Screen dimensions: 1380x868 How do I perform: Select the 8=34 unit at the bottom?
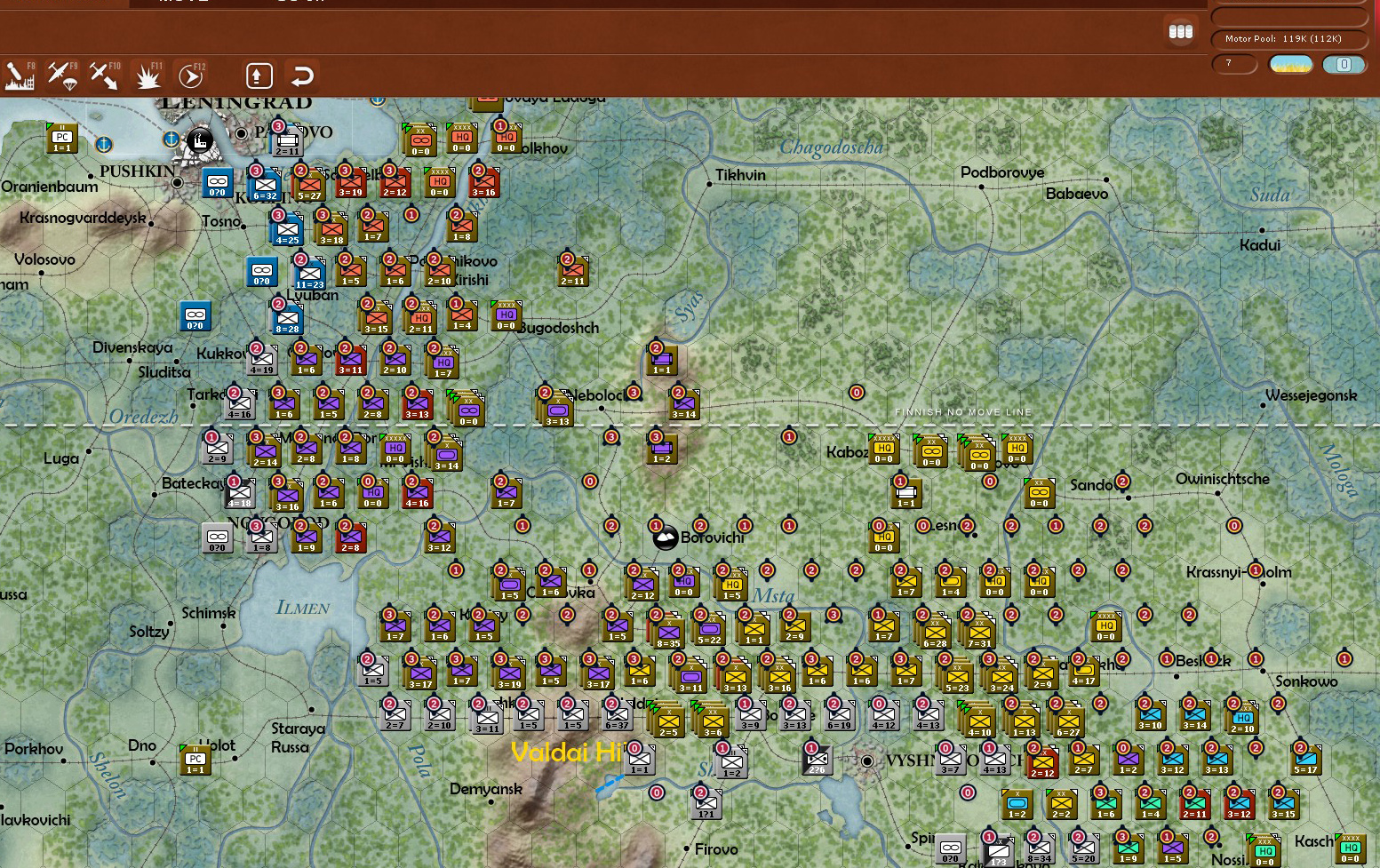click(x=1039, y=848)
